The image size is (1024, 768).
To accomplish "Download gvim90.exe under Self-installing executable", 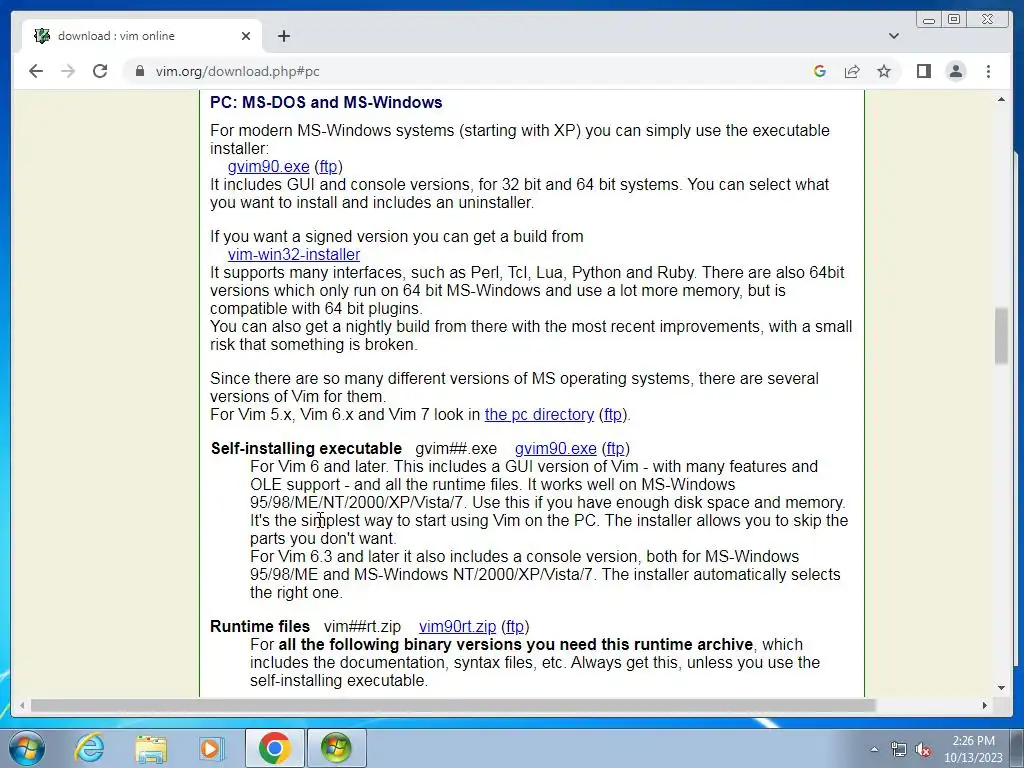I will (x=556, y=449).
